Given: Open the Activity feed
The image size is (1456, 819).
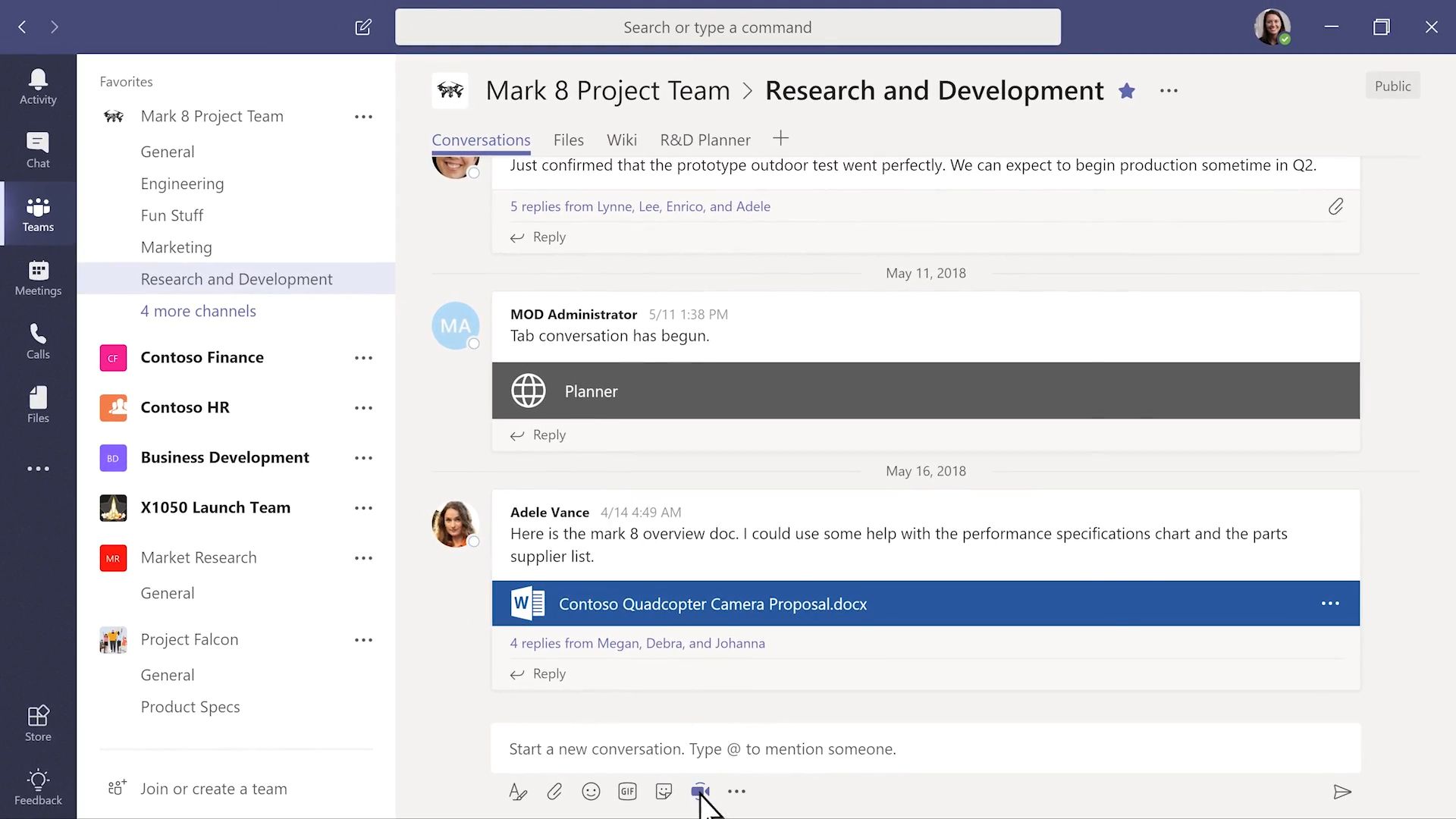Looking at the screenshot, I should point(37,85).
